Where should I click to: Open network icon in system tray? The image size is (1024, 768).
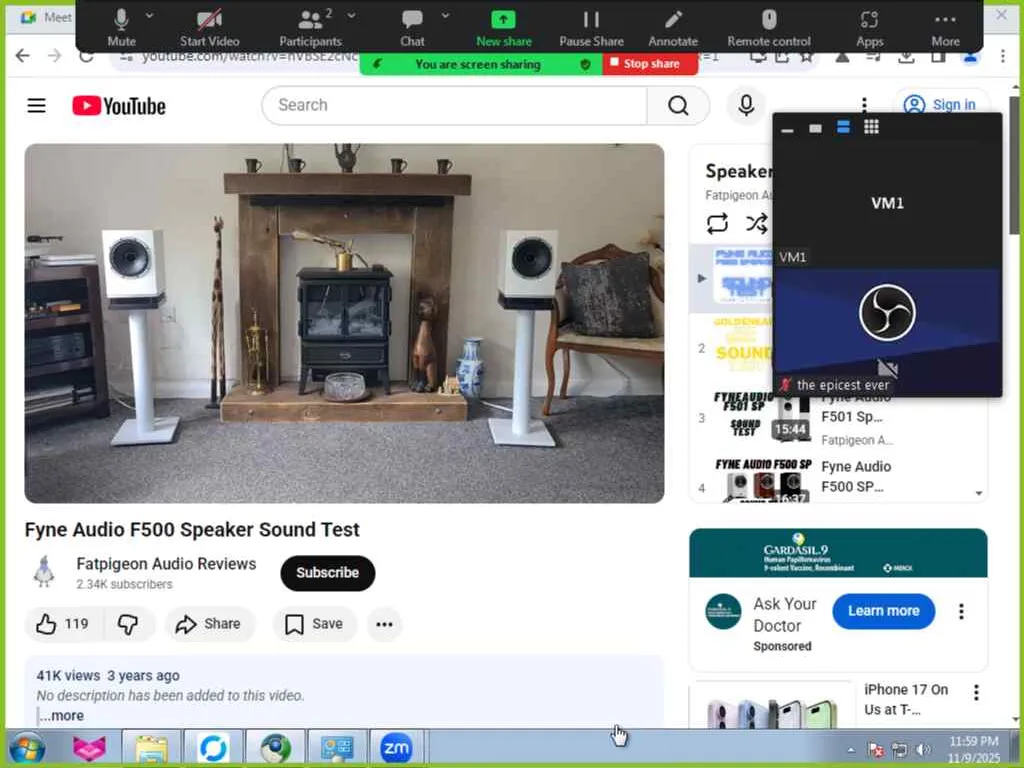click(899, 750)
